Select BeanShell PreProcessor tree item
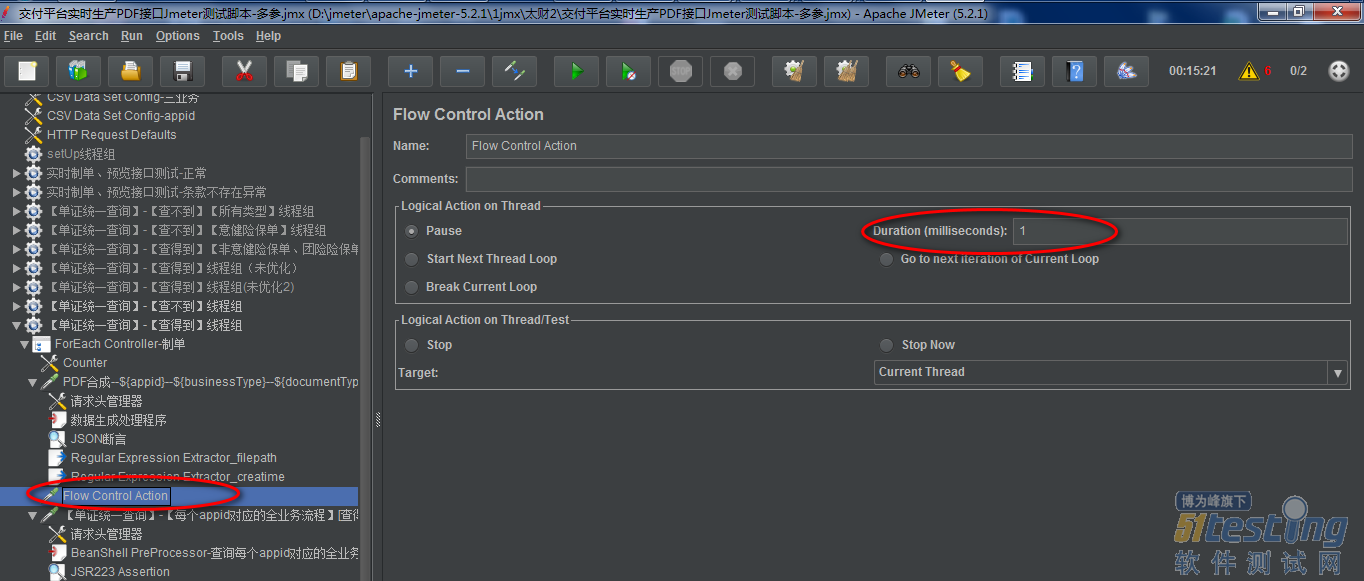Image resolution: width=1364 pixels, height=581 pixels. tap(214, 553)
